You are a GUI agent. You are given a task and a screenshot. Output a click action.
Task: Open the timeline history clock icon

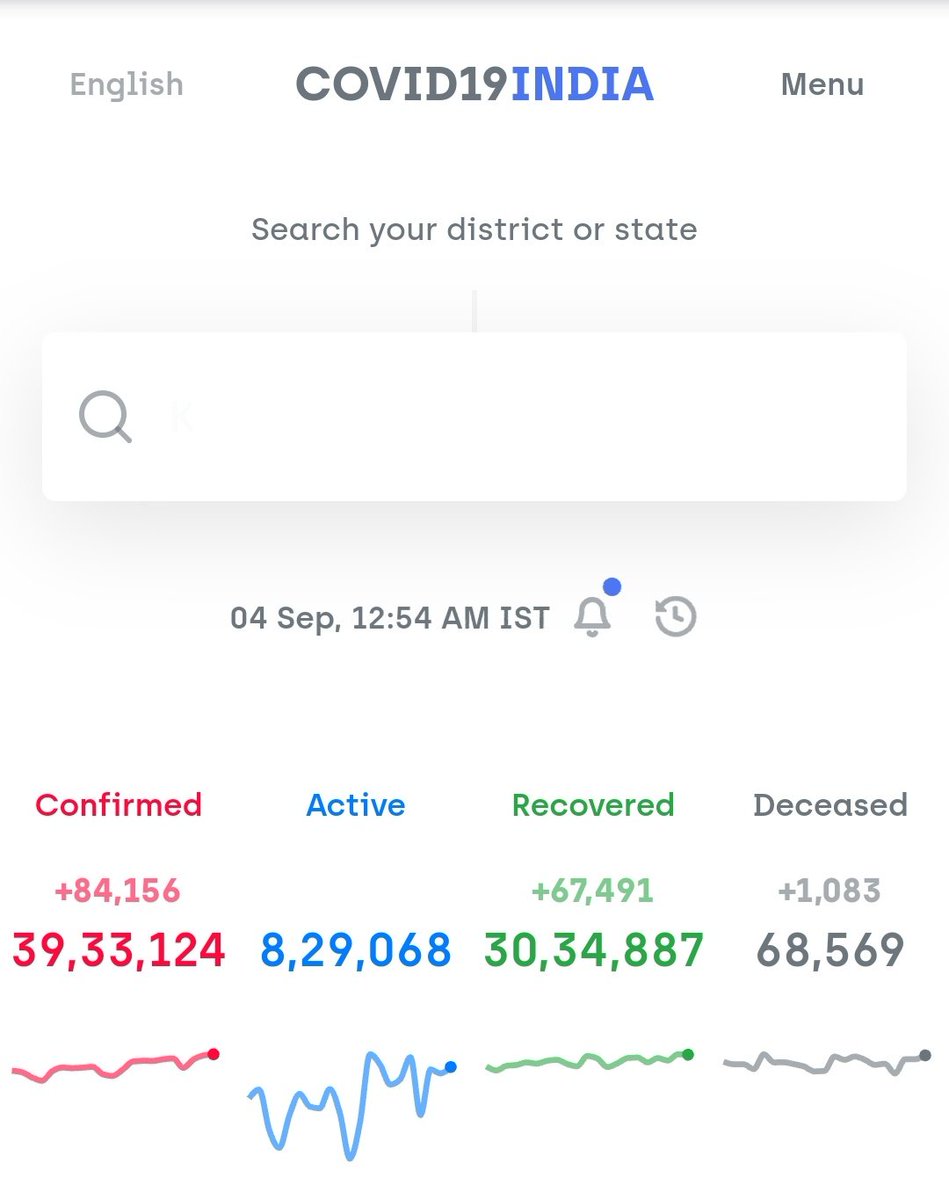coord(676,617)
